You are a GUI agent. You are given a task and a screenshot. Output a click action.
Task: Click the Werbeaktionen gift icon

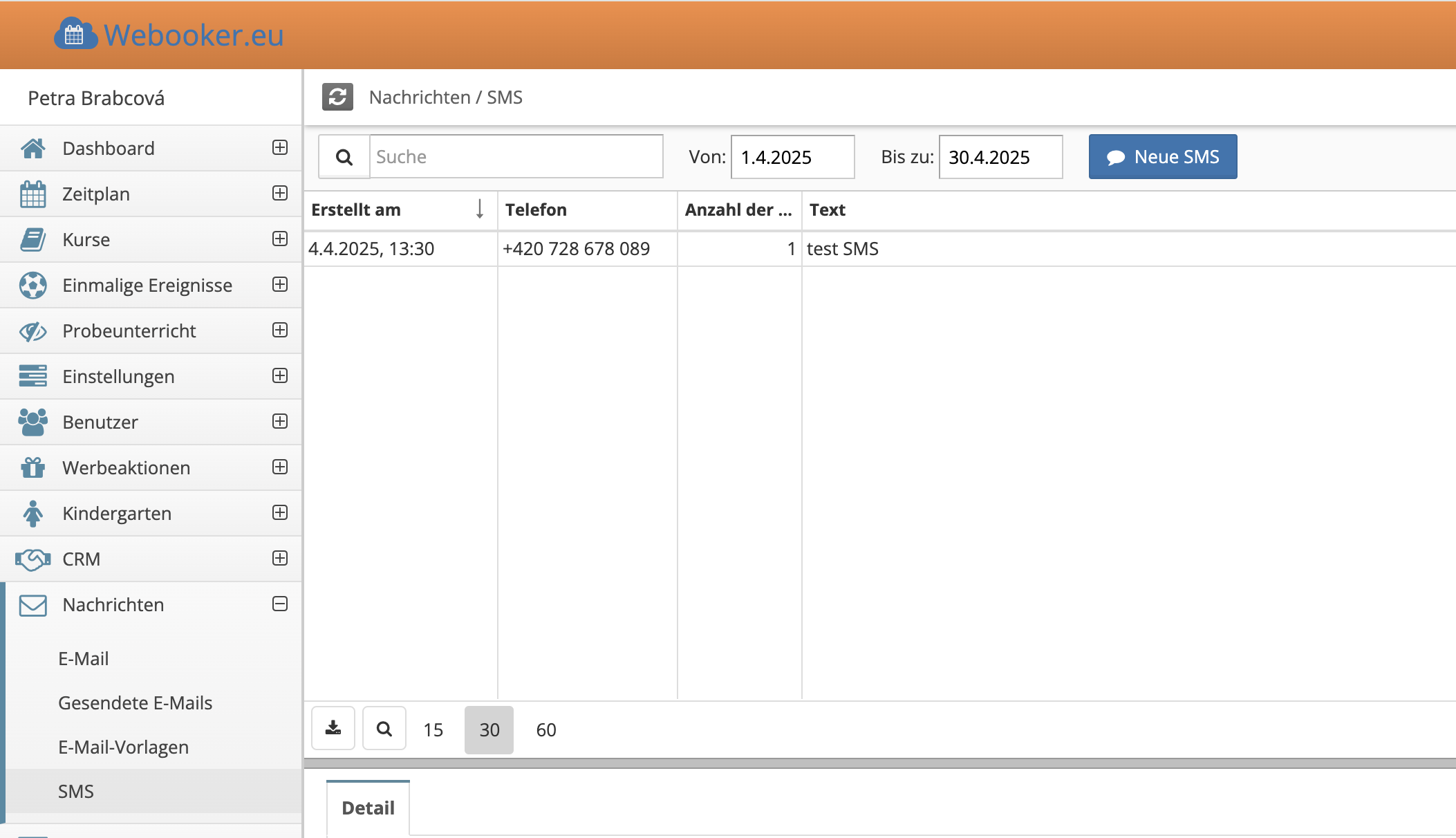click(32, 468)
